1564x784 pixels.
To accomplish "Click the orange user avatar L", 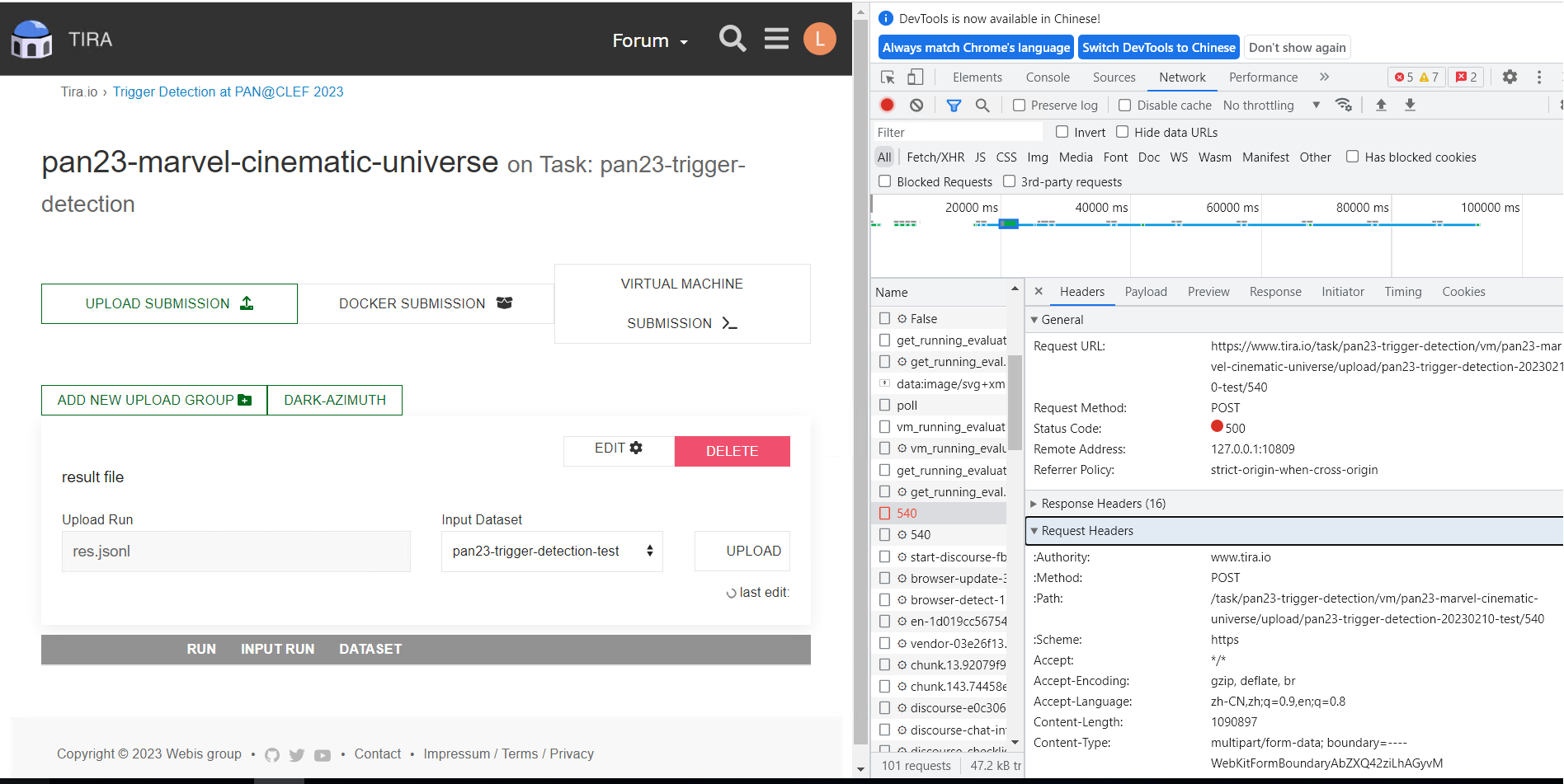I will [819, 39].
